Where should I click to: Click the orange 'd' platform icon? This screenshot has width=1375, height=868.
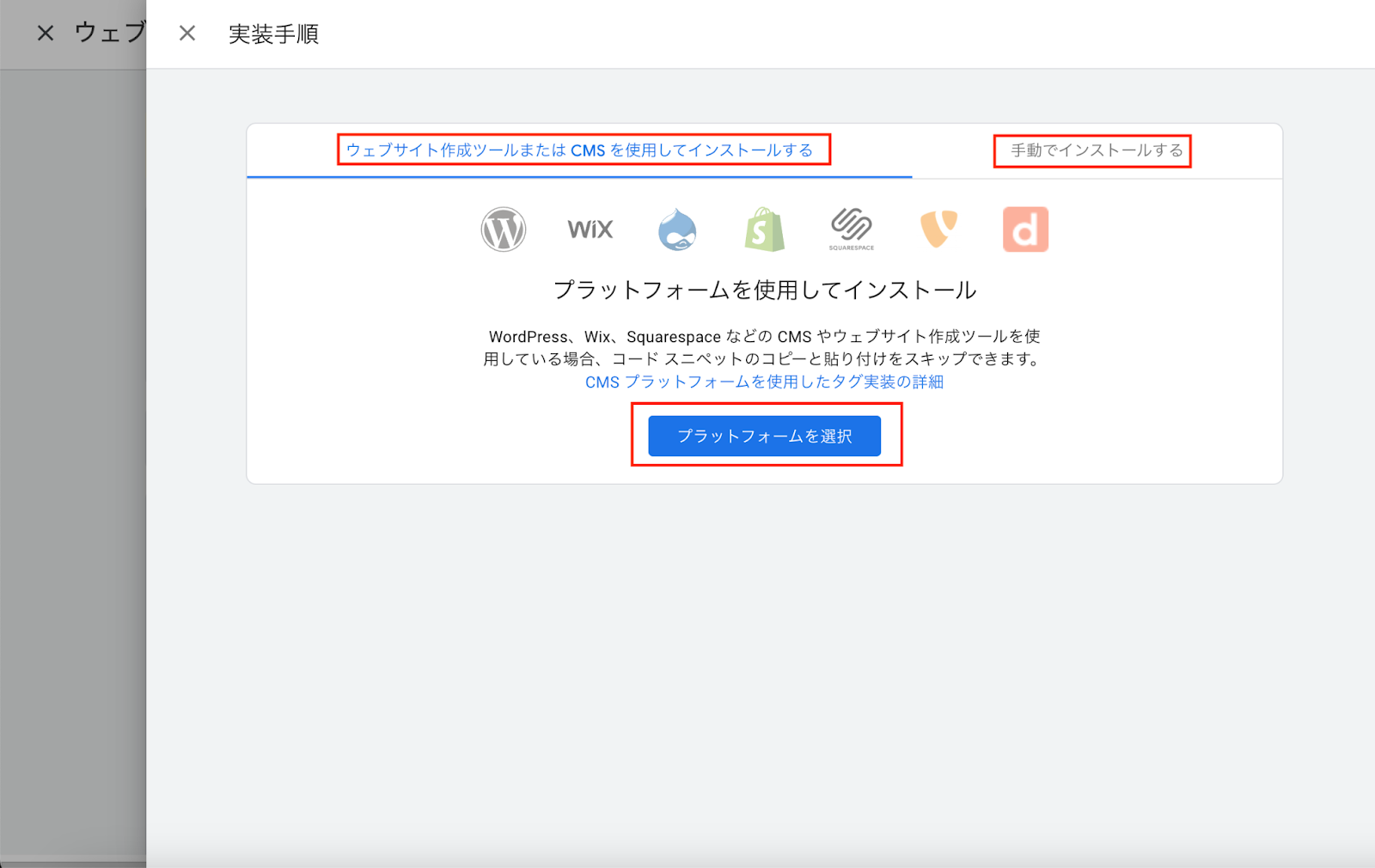[1025, 229]
